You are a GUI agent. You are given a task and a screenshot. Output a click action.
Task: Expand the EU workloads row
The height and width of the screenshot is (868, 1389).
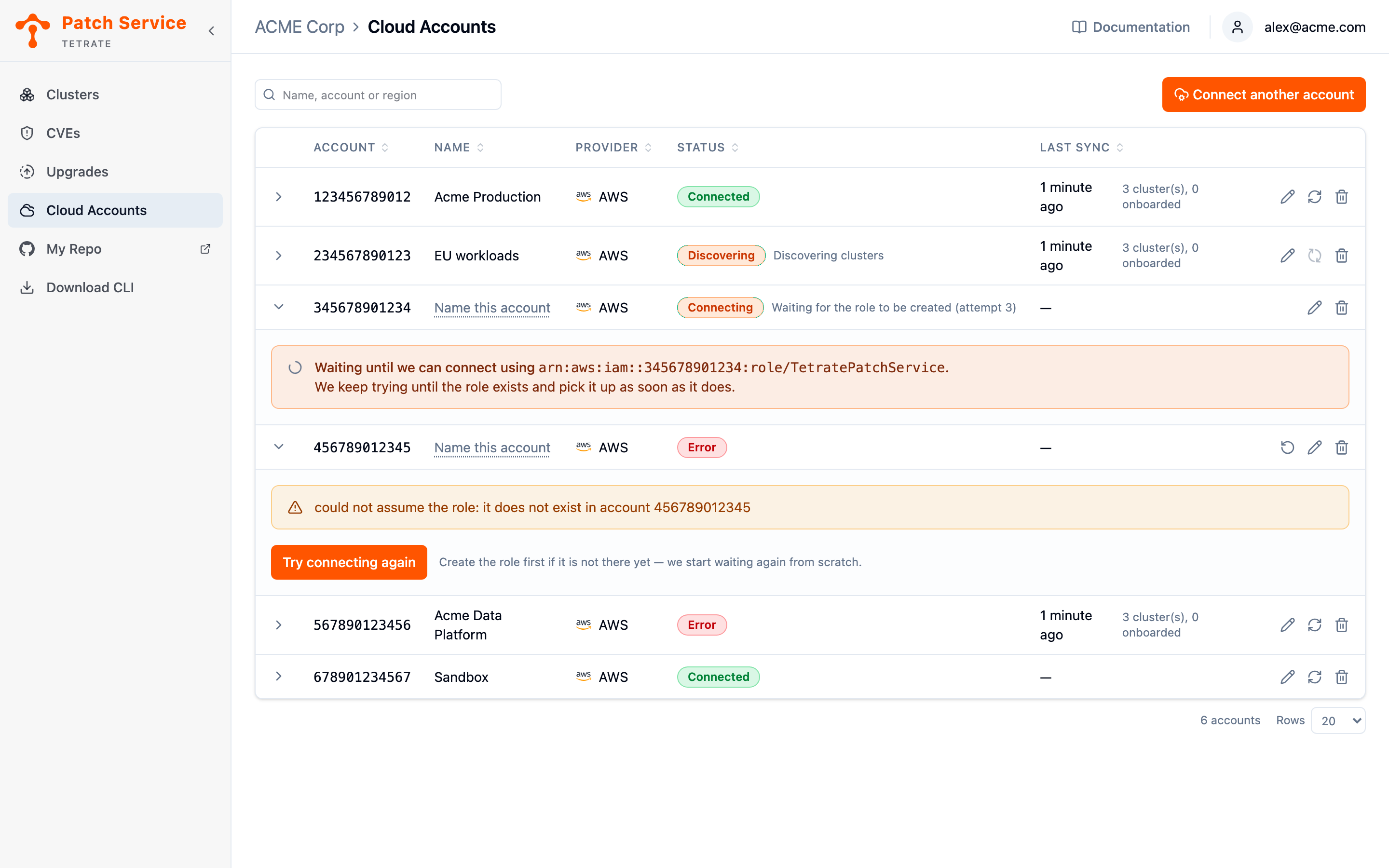tap(278, 256)
